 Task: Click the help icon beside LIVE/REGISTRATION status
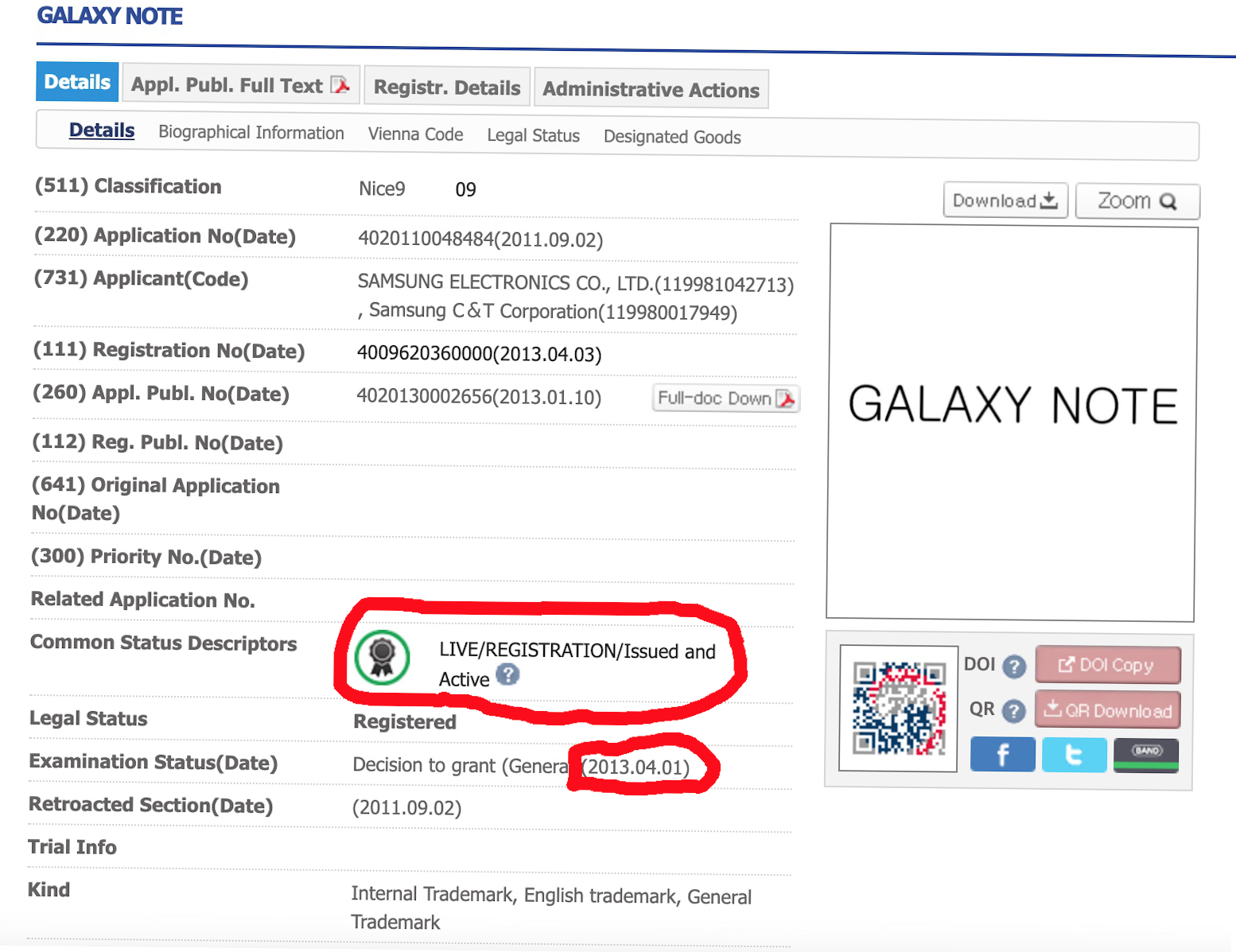click(x=507, y=674)
